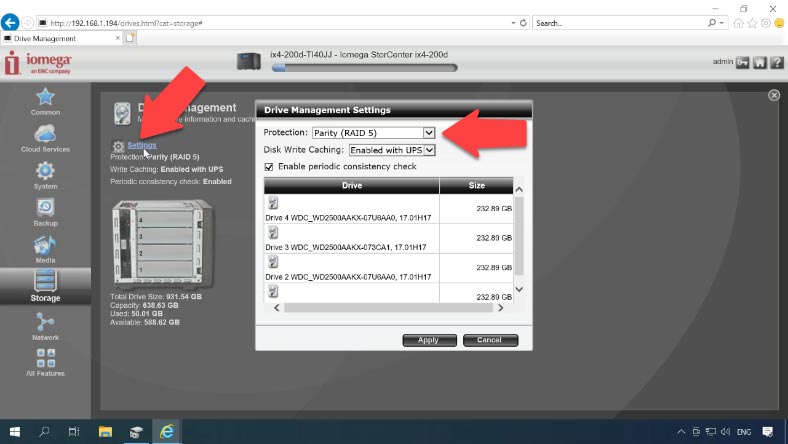This screenshot has width=788, height=444.
Task: Click the Drive 2 disk icon
Action: (273, 262)
